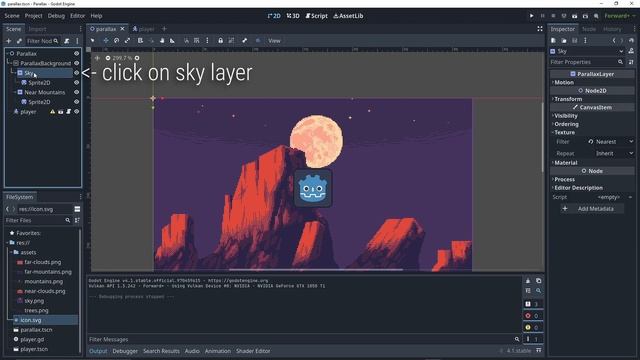Go to previous edited object in Inspector
Screen dimensions: 640x360
[x=613, y=40]
